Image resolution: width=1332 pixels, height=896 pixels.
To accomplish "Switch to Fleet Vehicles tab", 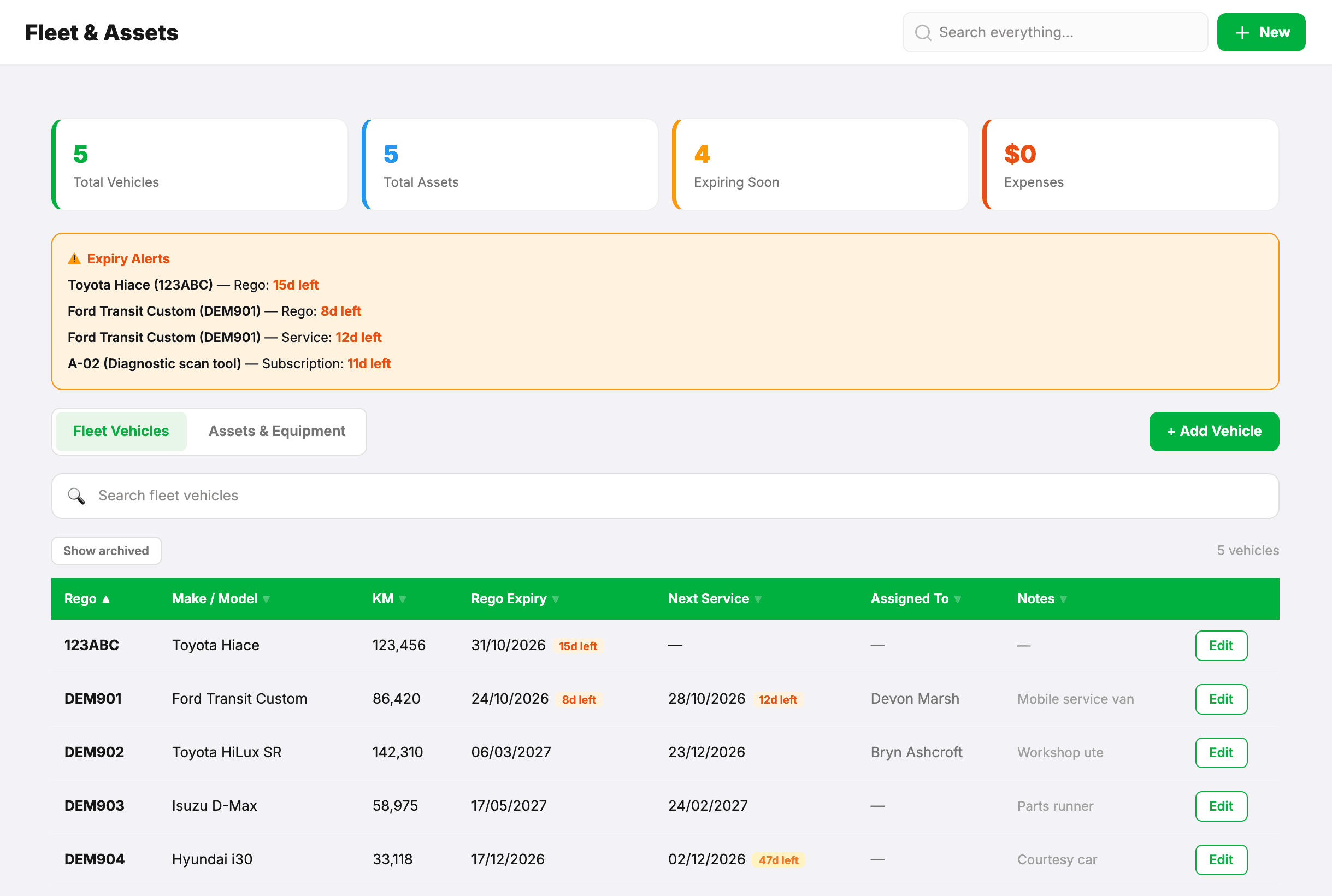I will (121, 432).
